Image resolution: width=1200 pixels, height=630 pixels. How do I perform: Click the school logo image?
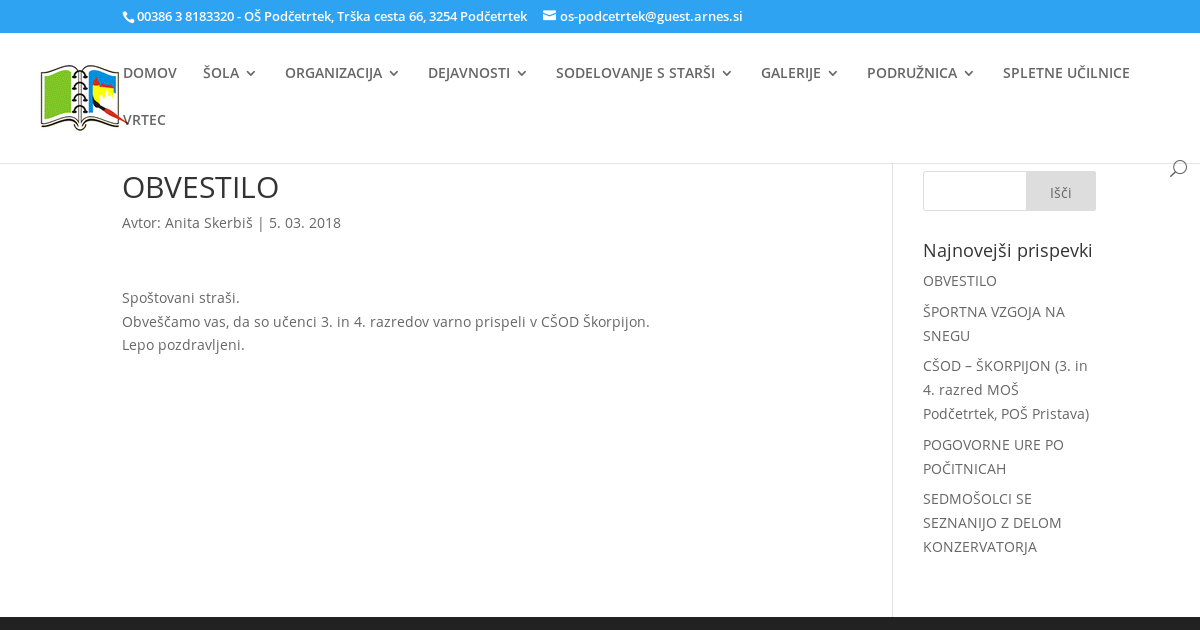pyautogui.click(x=80, y=98)
